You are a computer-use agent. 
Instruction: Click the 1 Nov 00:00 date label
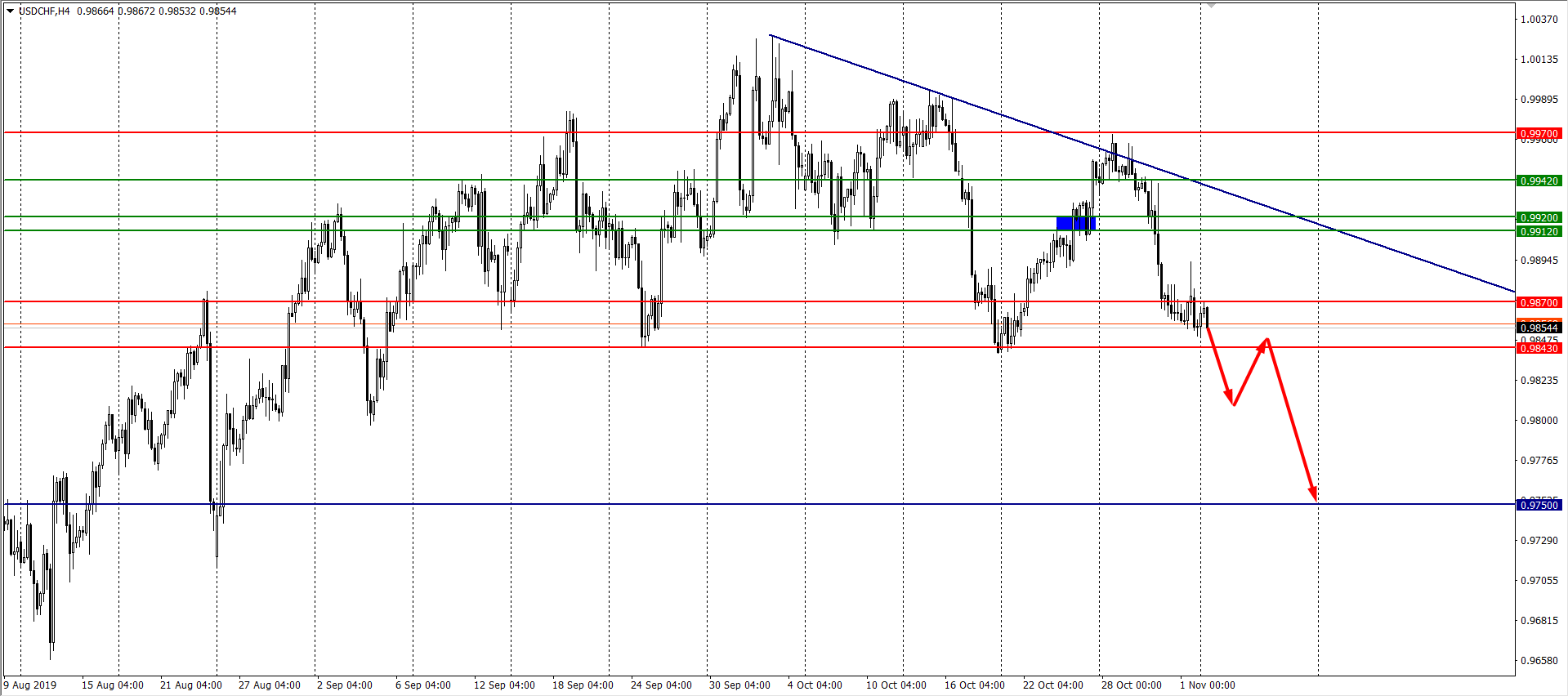[x=1207, y=685]
